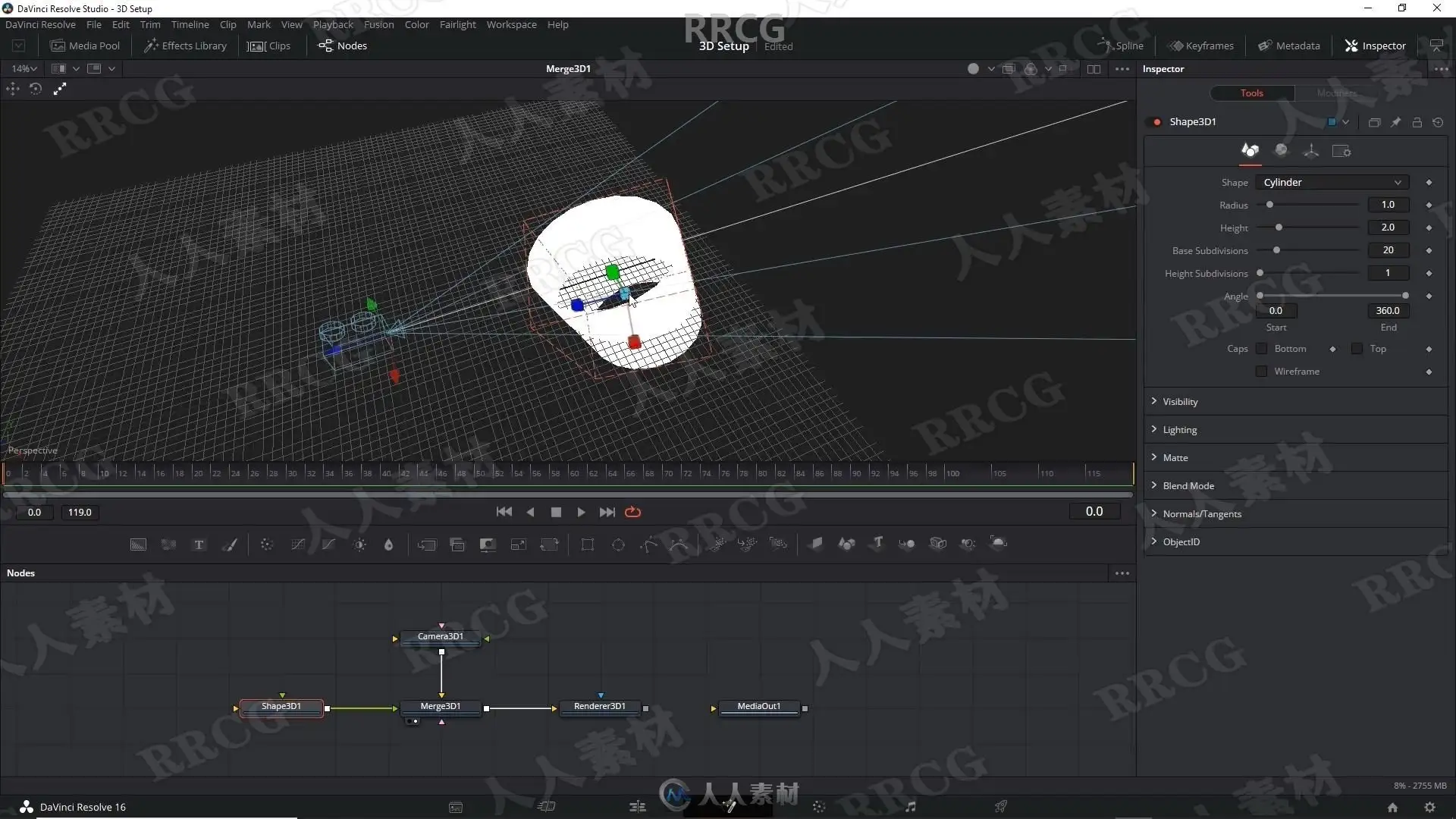The width and height of the screenshot is (1456, 819).
Task: Toggle loop playback
Action: click(632, 513)
